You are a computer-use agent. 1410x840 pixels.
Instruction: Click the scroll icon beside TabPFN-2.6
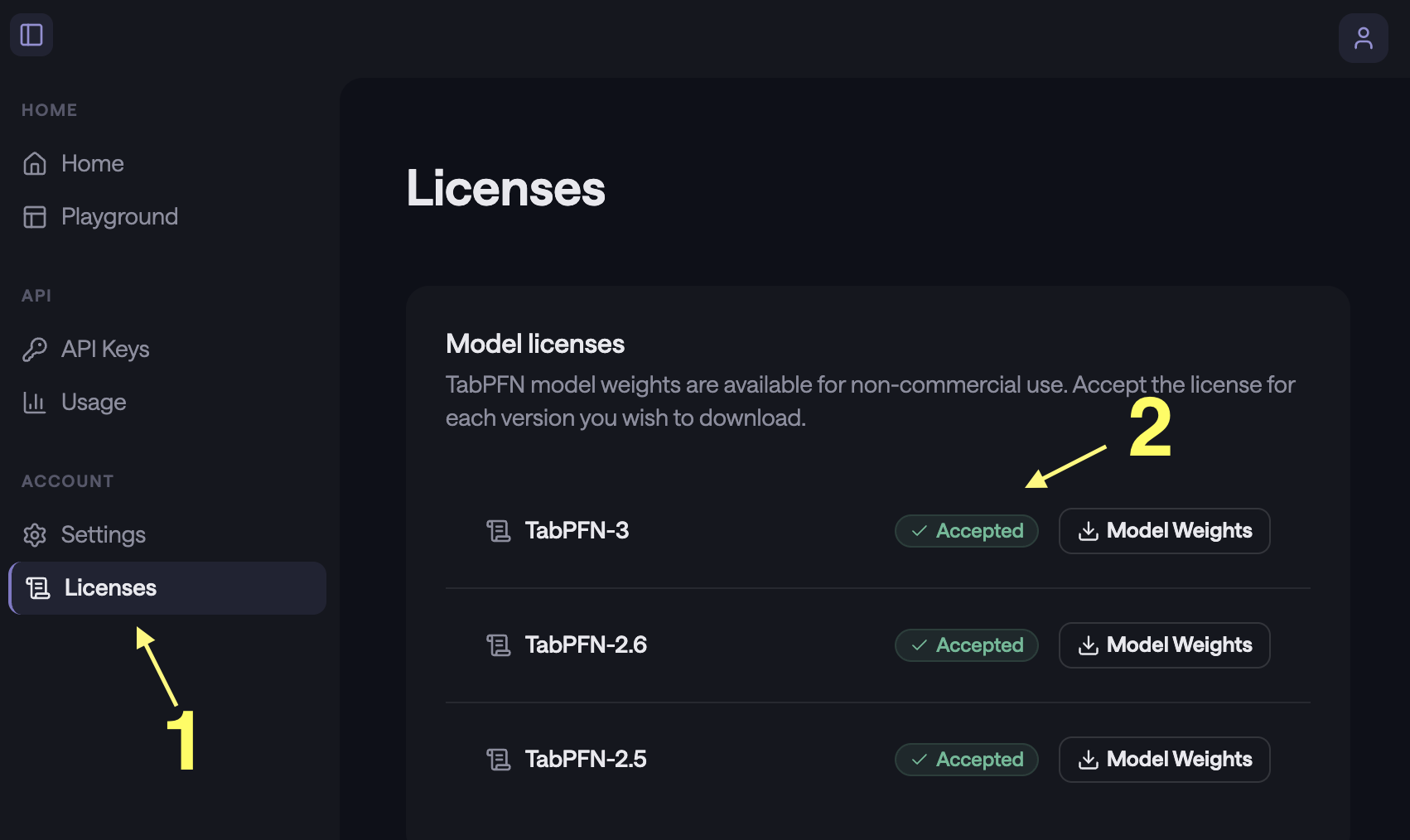pyautogui.click(x=499, y=645)
